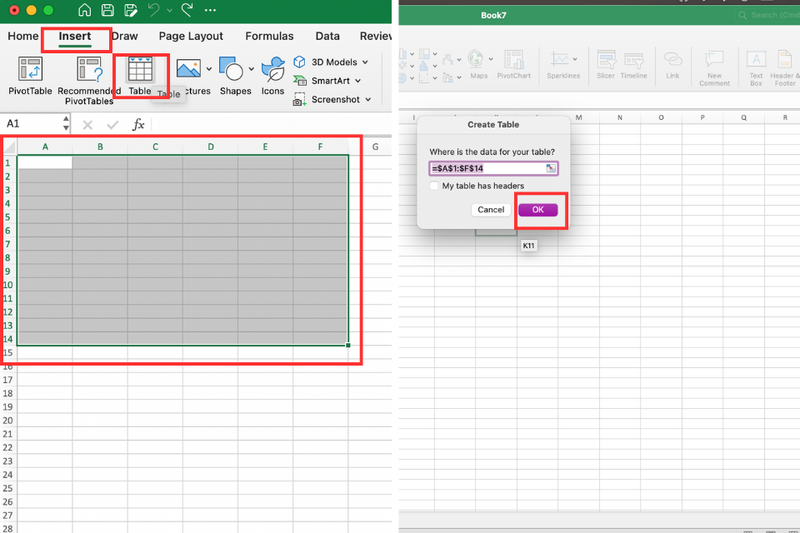
Task: Click the Home house icon in title bar
Action: tap(85, 10)
